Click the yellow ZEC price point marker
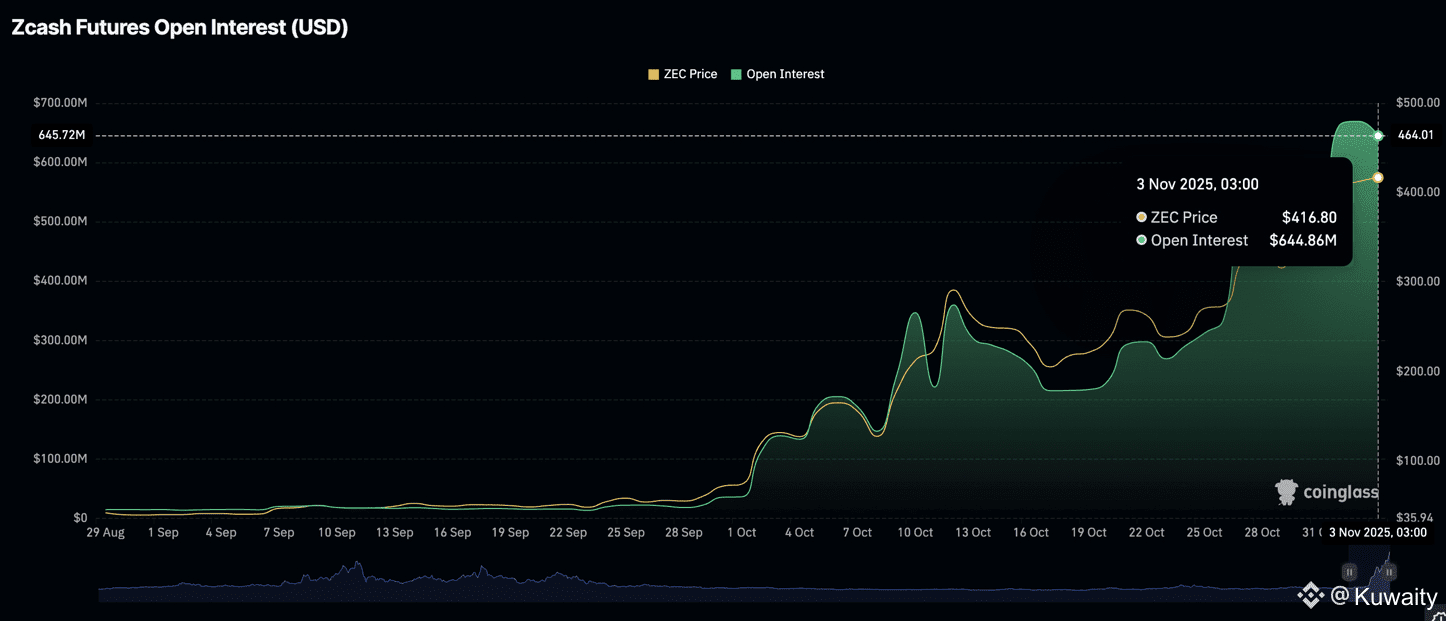 1378,177
